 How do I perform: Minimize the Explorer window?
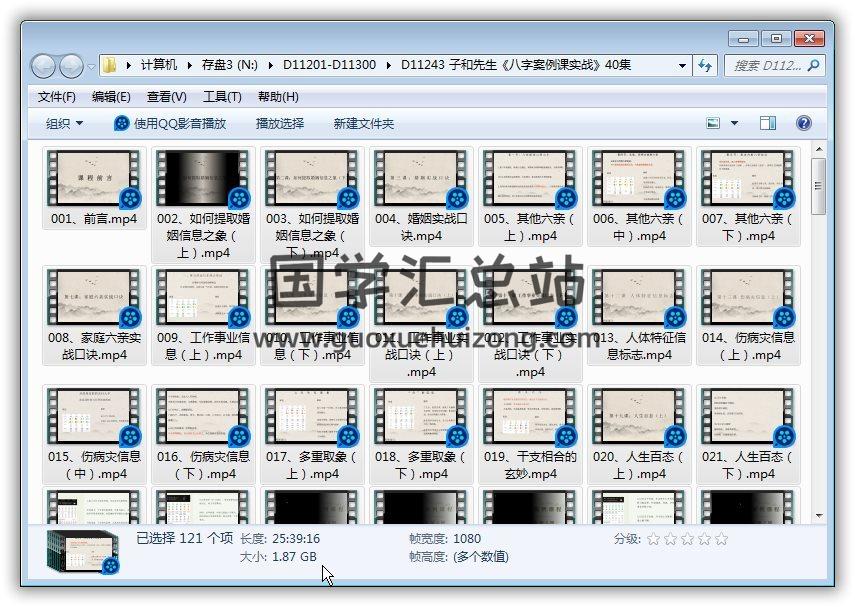click(743, 39)
